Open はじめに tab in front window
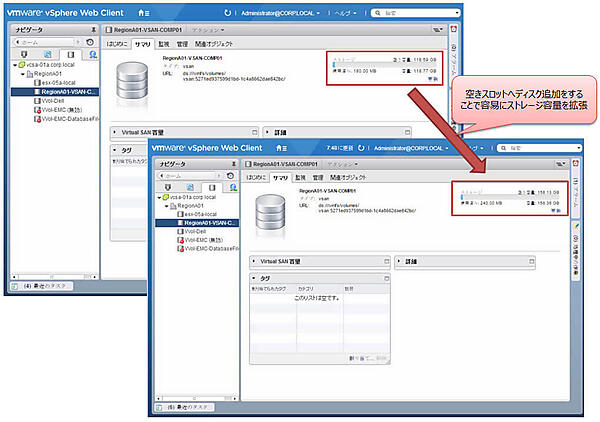The width and height of the screenshot is (600, 422). click(x=256, y=178)
